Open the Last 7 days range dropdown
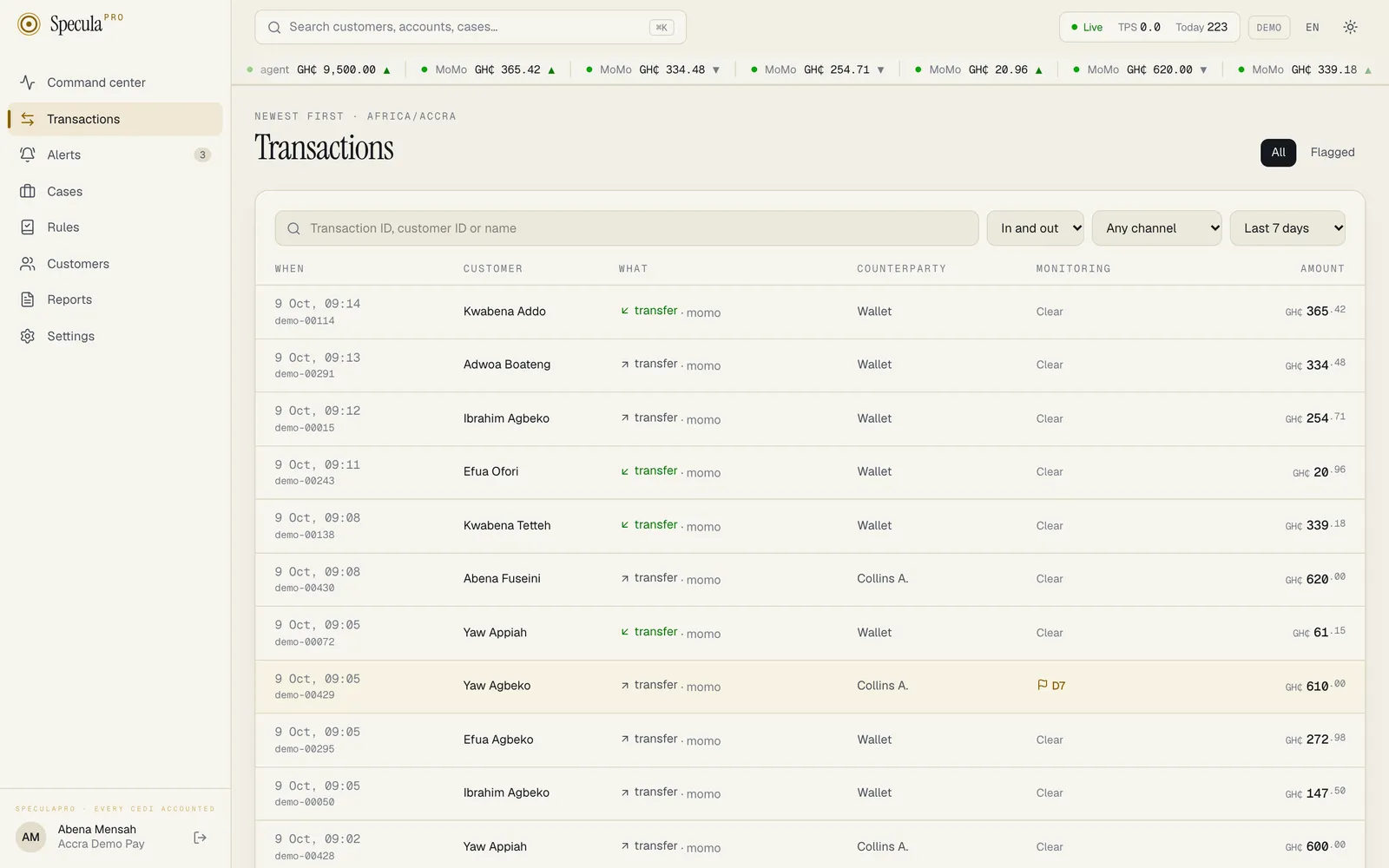Screen dimensions: 1389x868 pos(1287,228)
